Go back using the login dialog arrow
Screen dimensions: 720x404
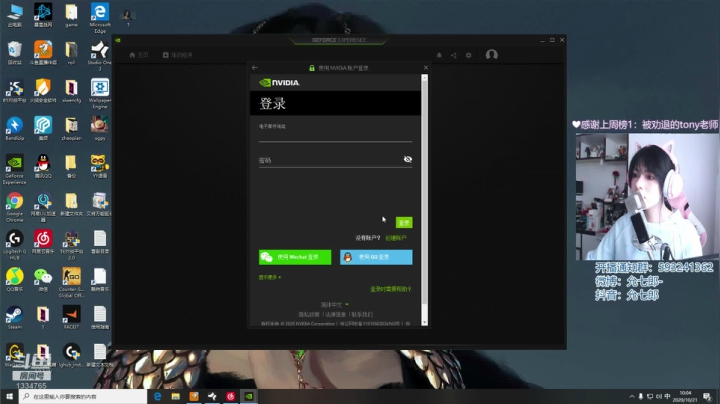[x=255, y=67]
